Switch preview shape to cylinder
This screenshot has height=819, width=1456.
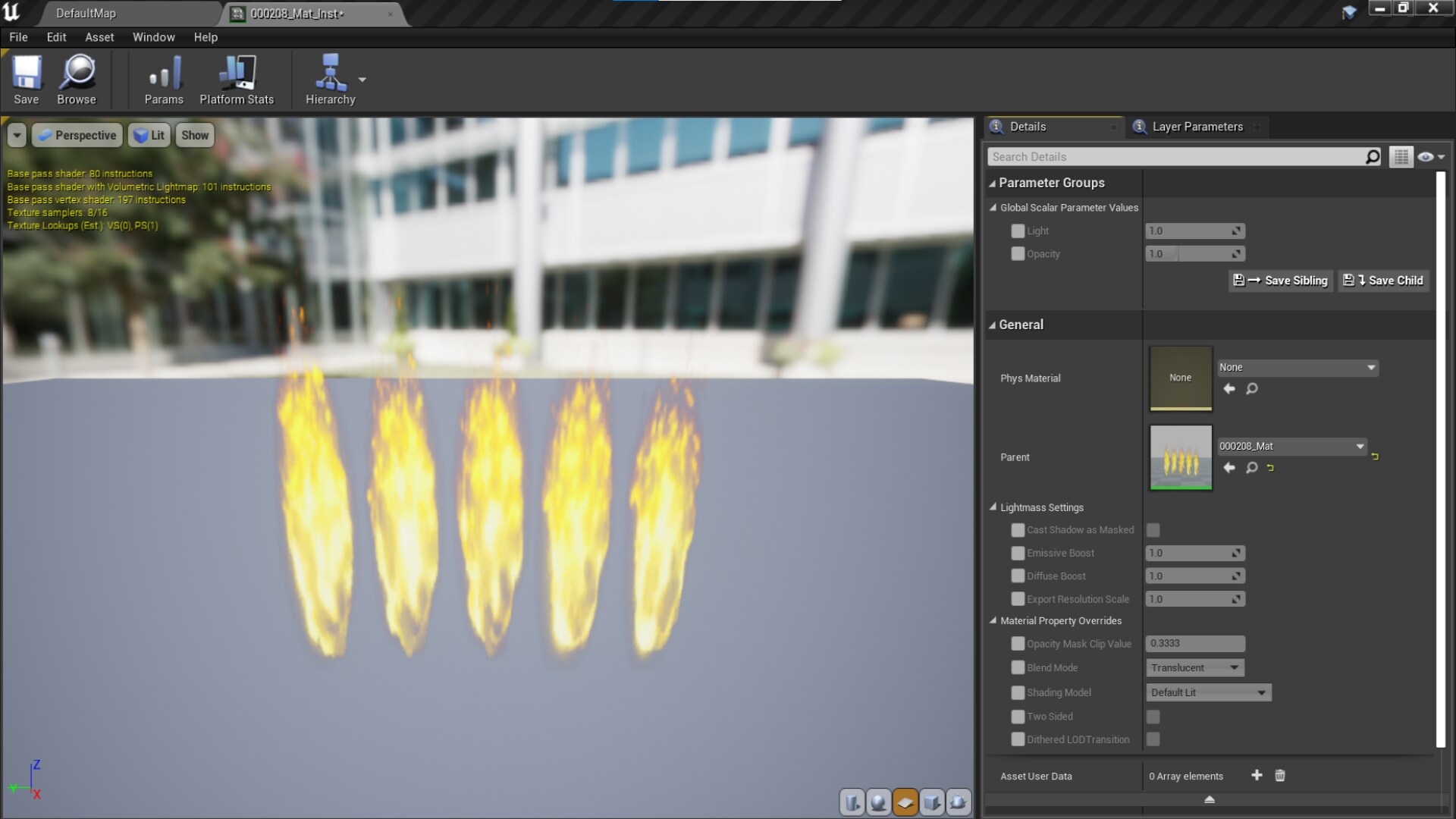851,802
